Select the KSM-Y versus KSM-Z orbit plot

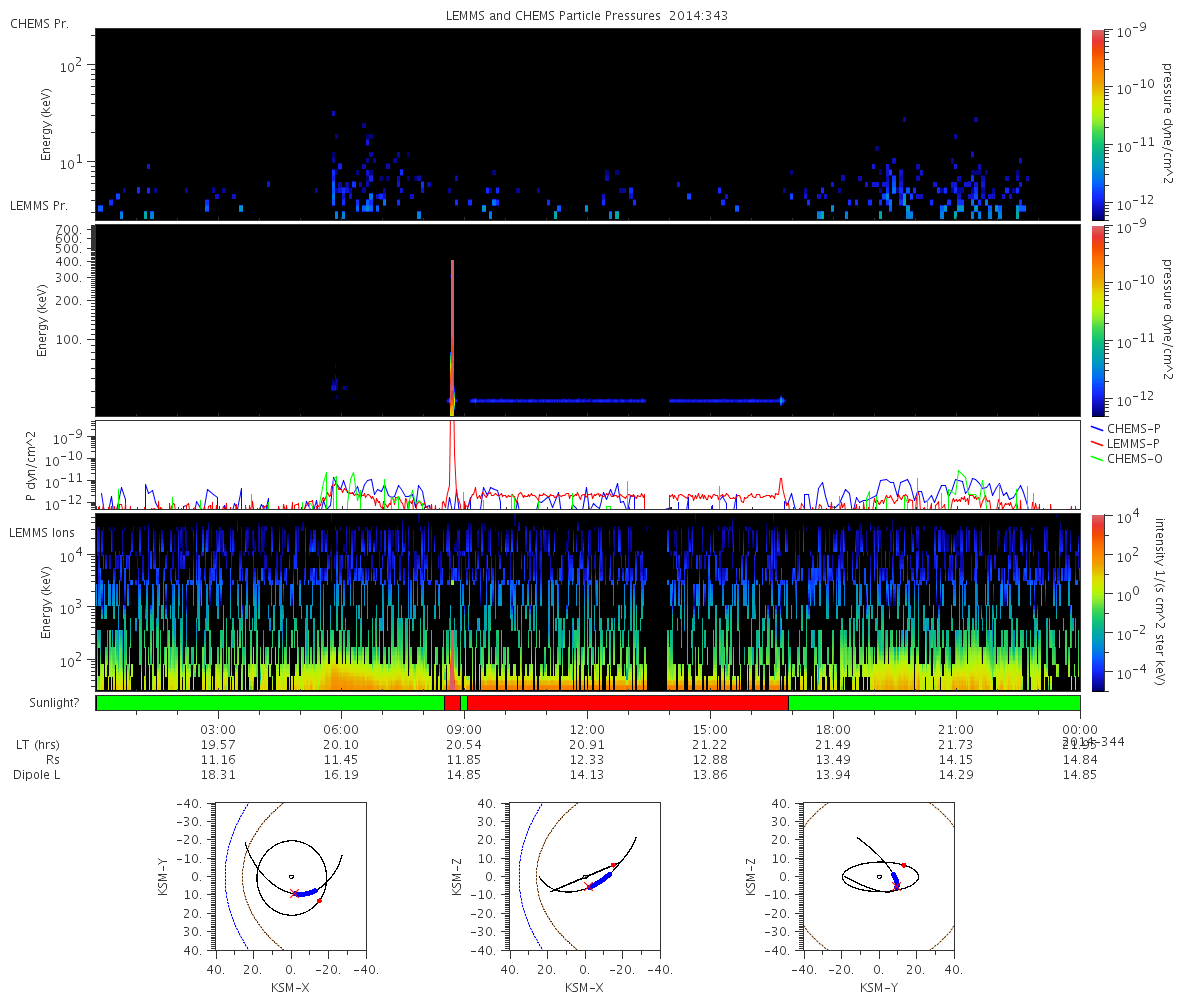pyautogui.click(x=879, y=875)
